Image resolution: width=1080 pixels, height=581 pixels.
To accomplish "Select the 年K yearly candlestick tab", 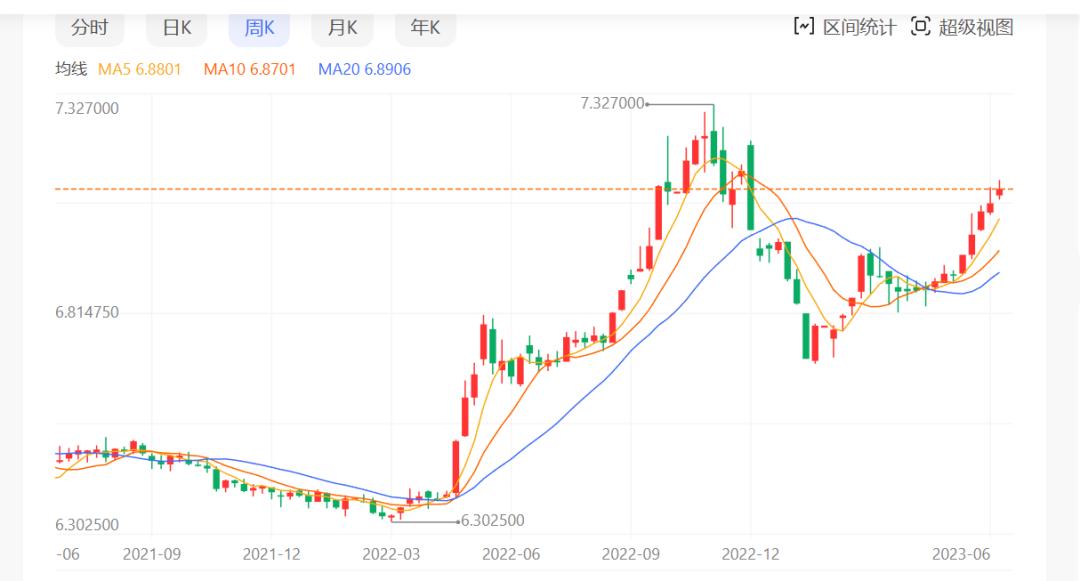I will point(424,28).
